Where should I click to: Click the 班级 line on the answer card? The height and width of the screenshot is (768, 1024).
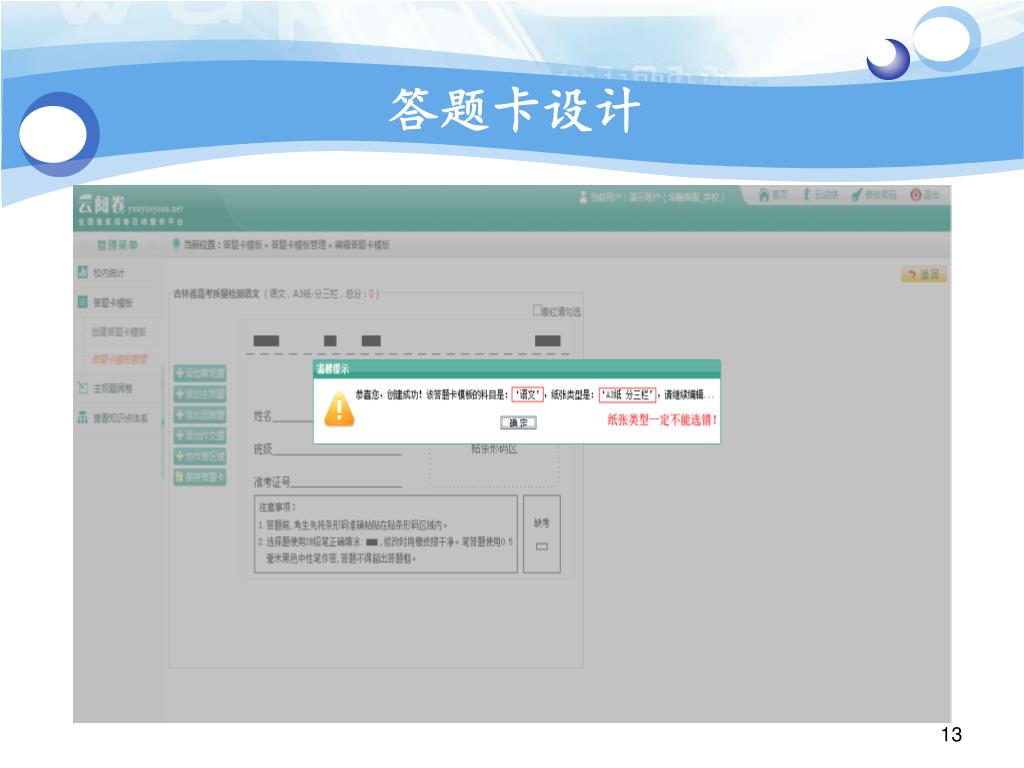tap(327, 449)
